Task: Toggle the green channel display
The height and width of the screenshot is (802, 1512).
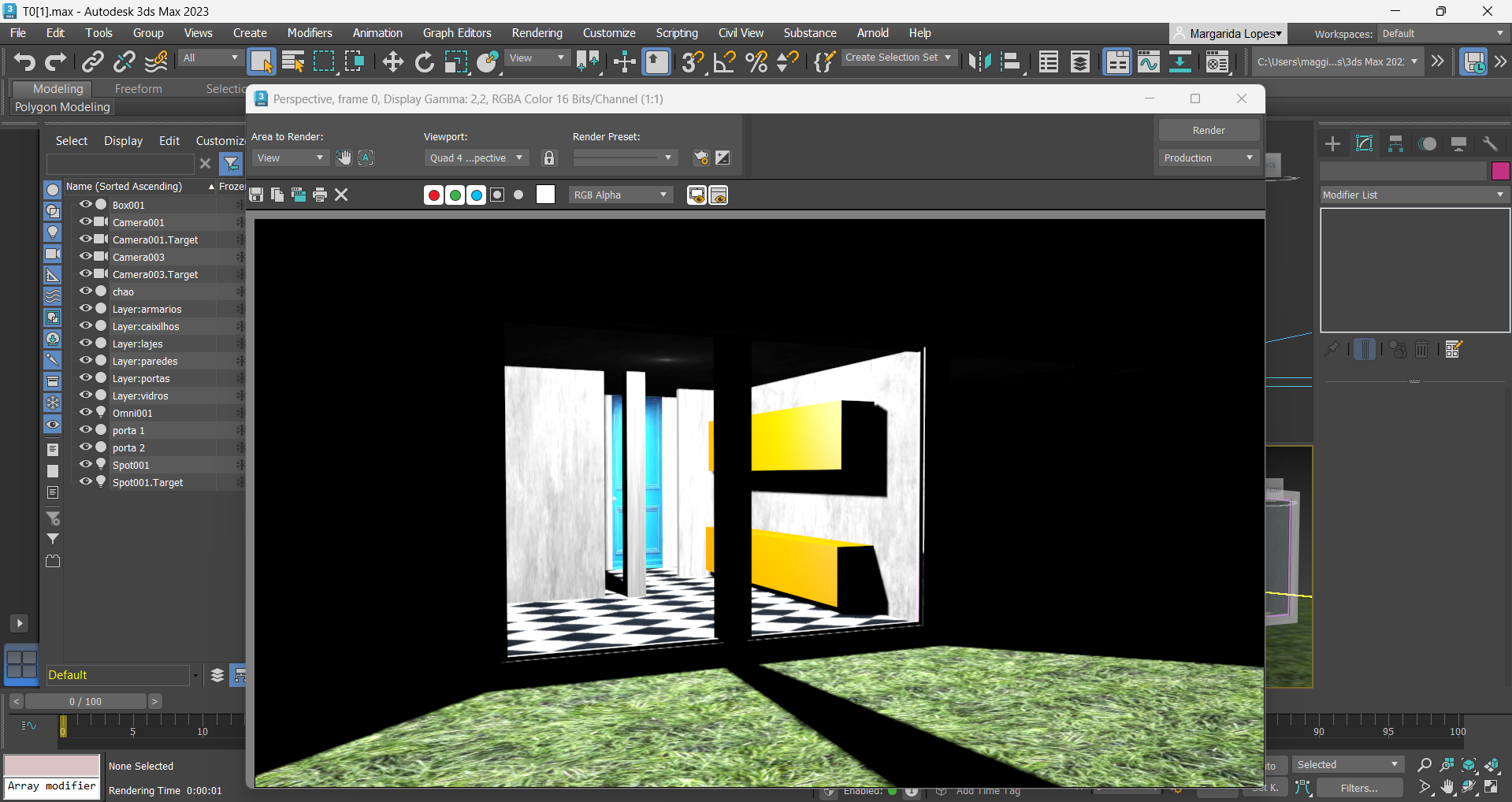Action: [x=455, y=195]
